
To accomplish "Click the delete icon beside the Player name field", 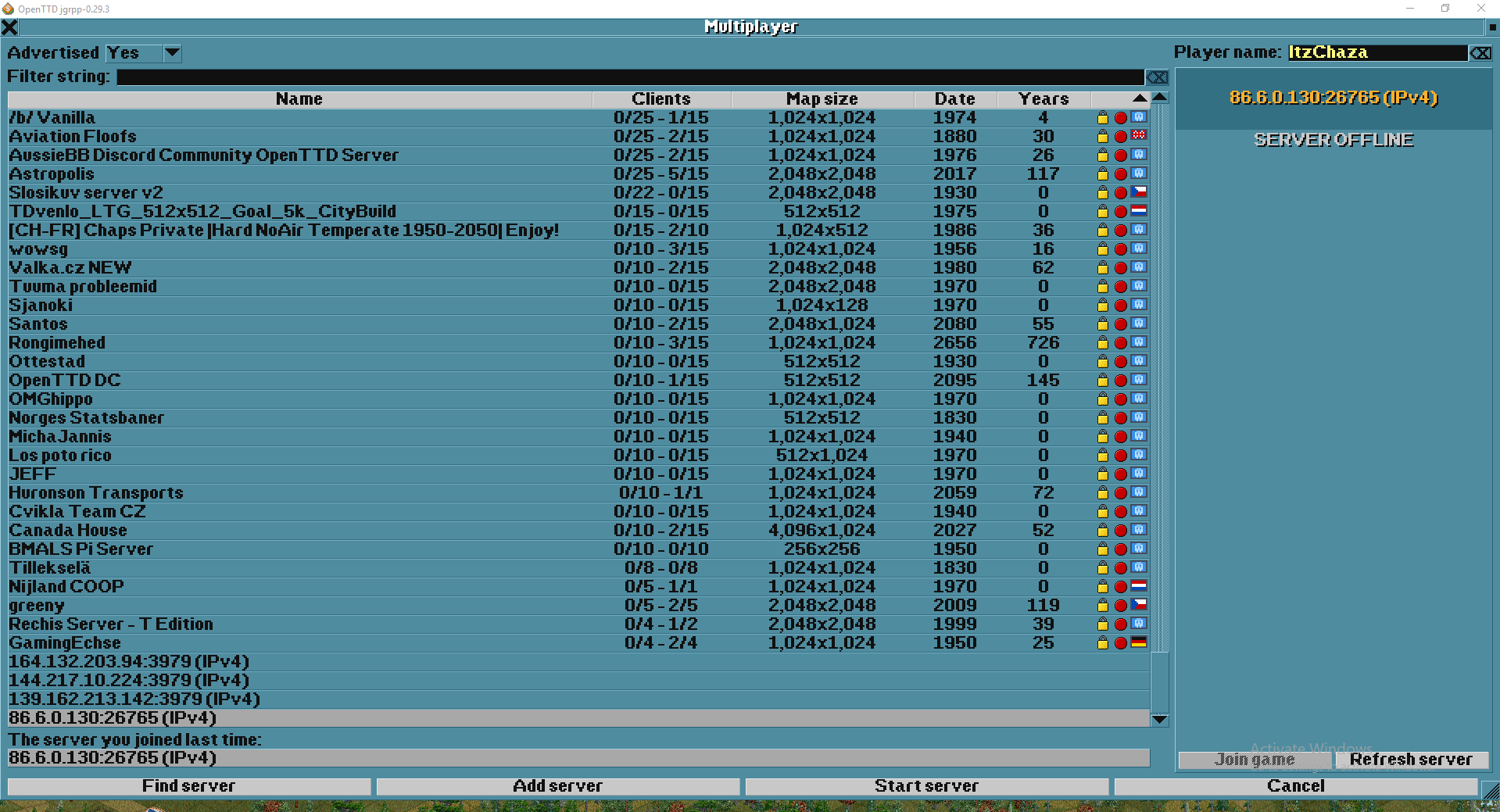I will coord(1481,52).
